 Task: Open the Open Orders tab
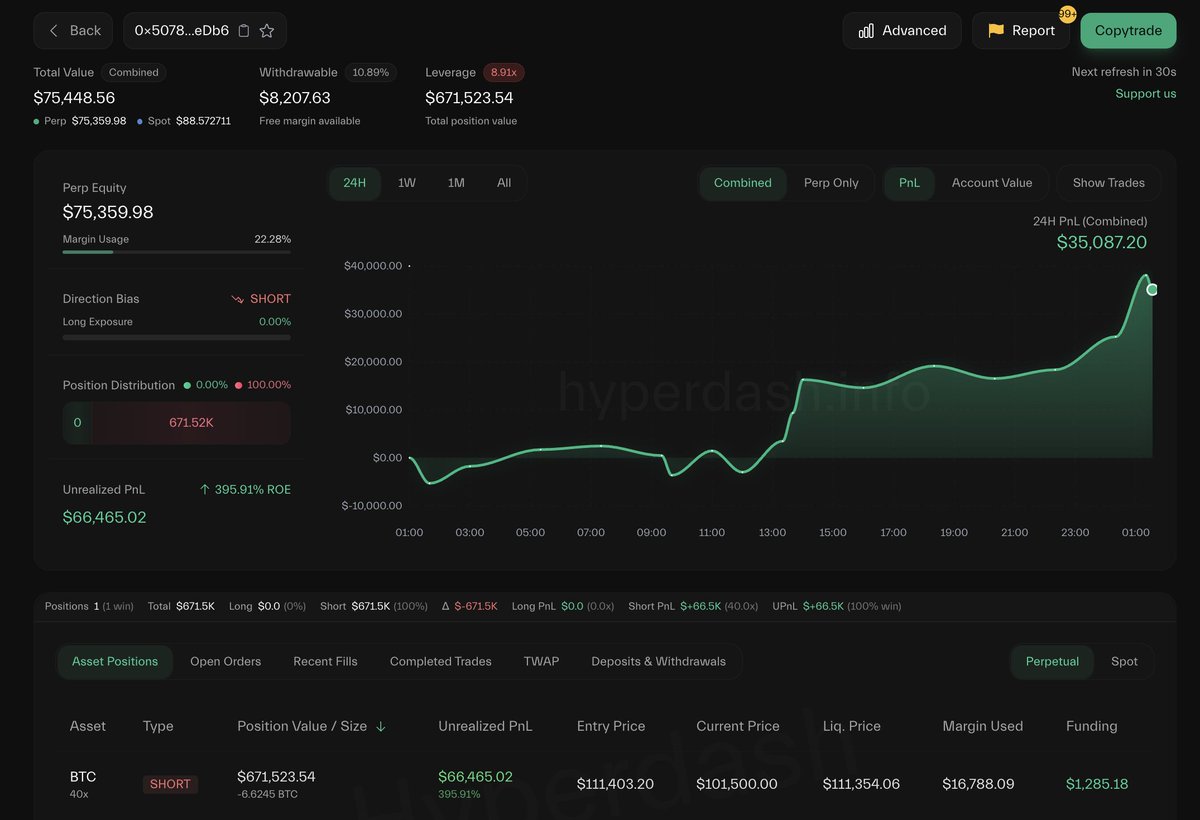[x=225, y=661]
